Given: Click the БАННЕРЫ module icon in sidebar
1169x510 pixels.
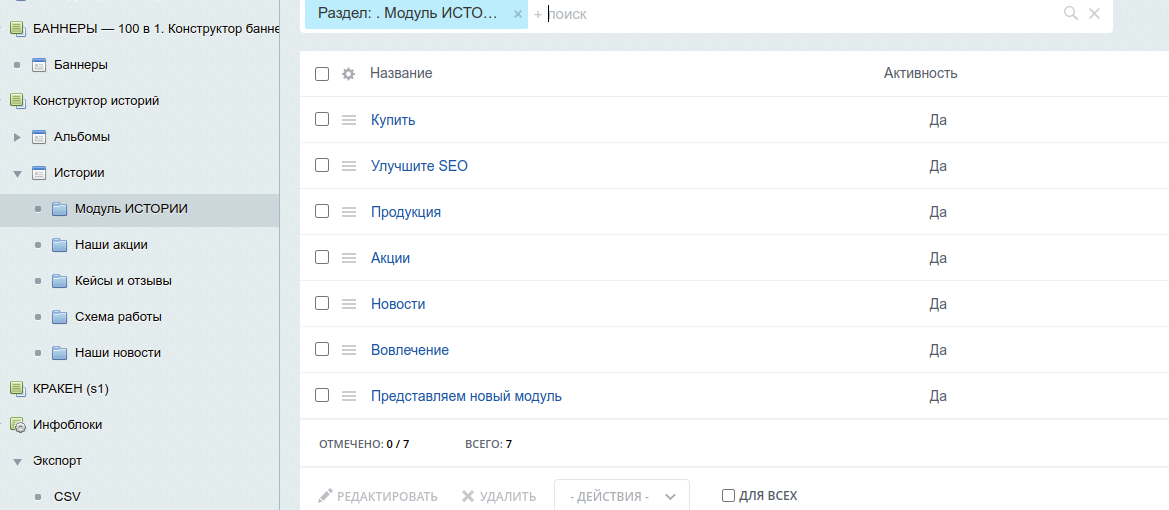Looking at the screenshot, I should [x=18, y=29].
